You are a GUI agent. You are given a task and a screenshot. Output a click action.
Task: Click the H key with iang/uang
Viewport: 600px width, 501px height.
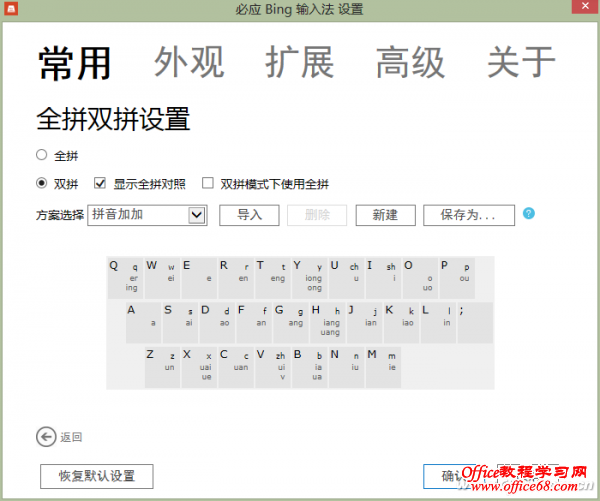coord(328,323)
